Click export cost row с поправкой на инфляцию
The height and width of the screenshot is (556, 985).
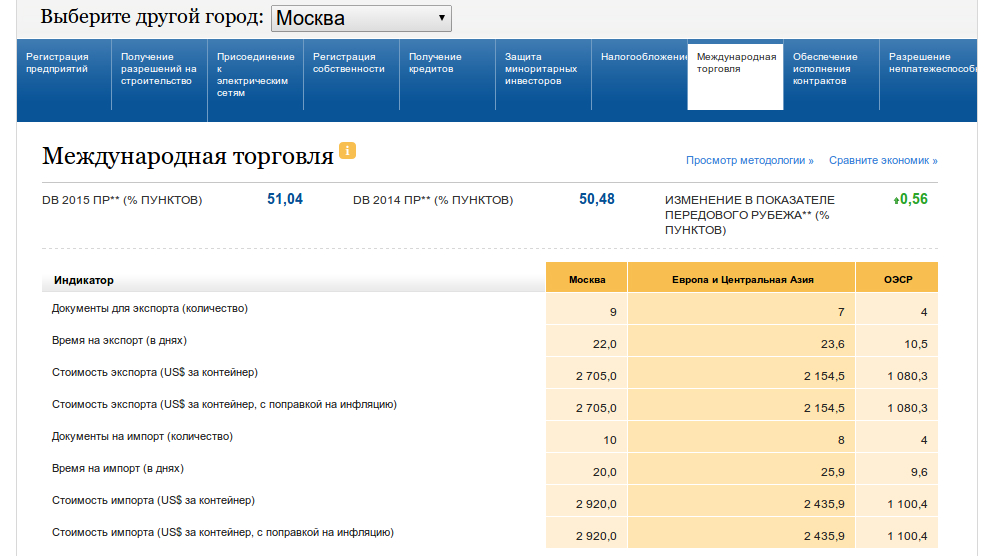tap(490, 405)
